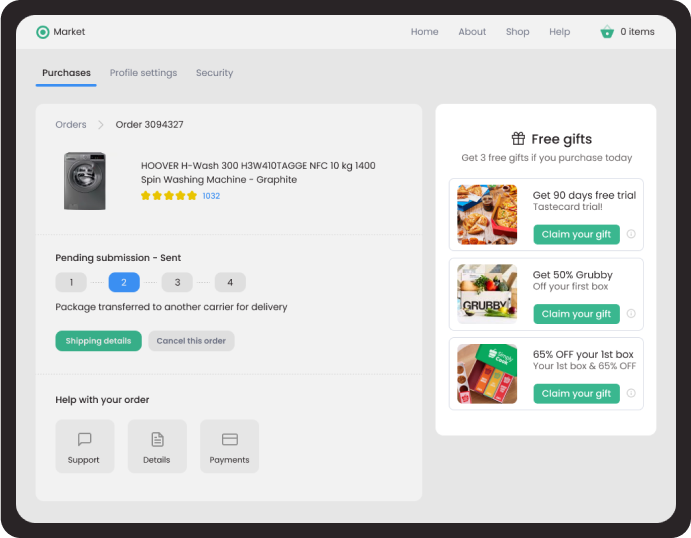691x538 pixels.
Task: Click the breadcrumb chevron after Orders
Action: (101, 125)
